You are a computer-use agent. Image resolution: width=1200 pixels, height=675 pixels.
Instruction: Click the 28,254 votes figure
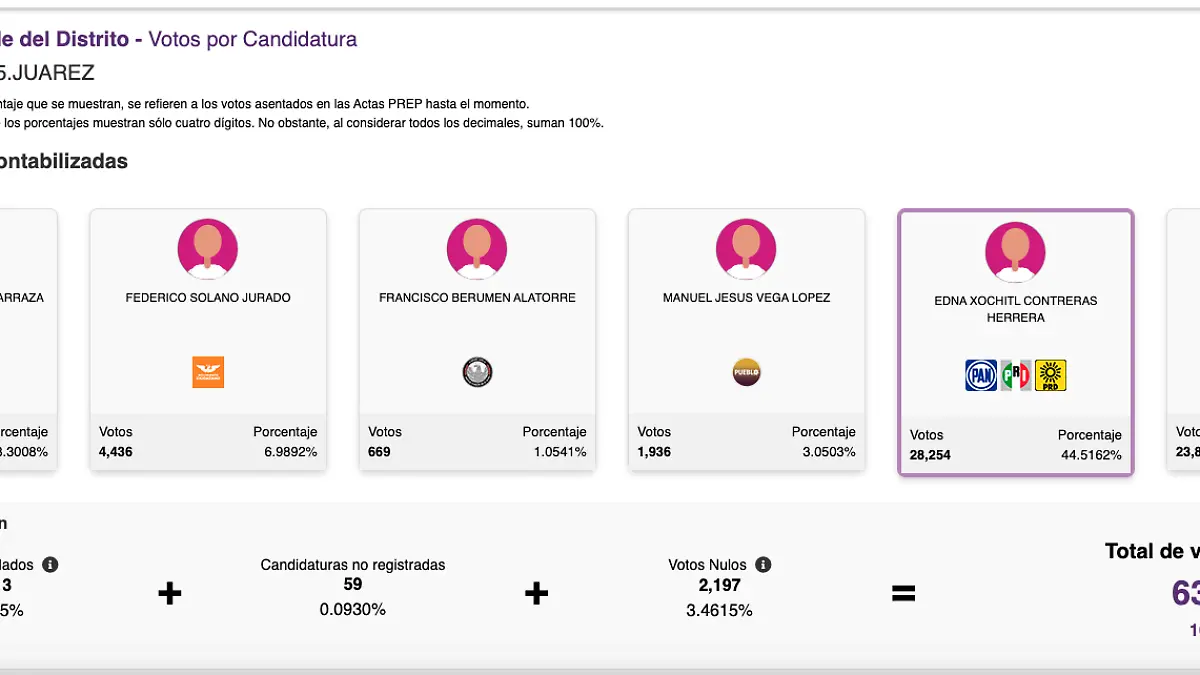coord(930,455)
